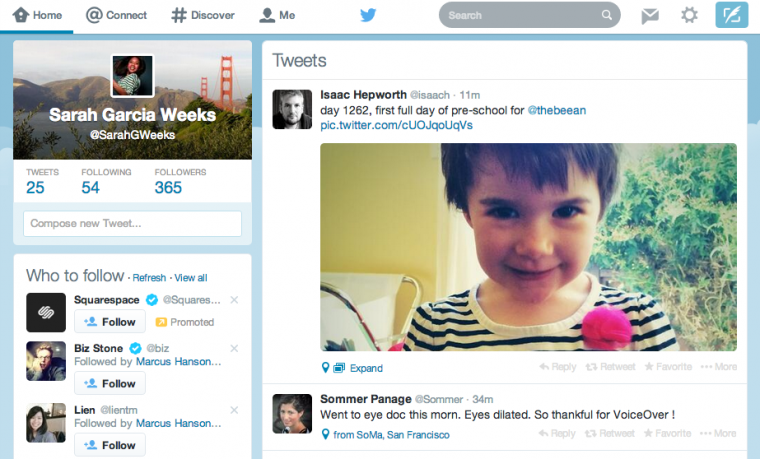The image size is (760, 459).
Task: Reply to Isaac Hepworth's tweet
Action: point(558,367)
